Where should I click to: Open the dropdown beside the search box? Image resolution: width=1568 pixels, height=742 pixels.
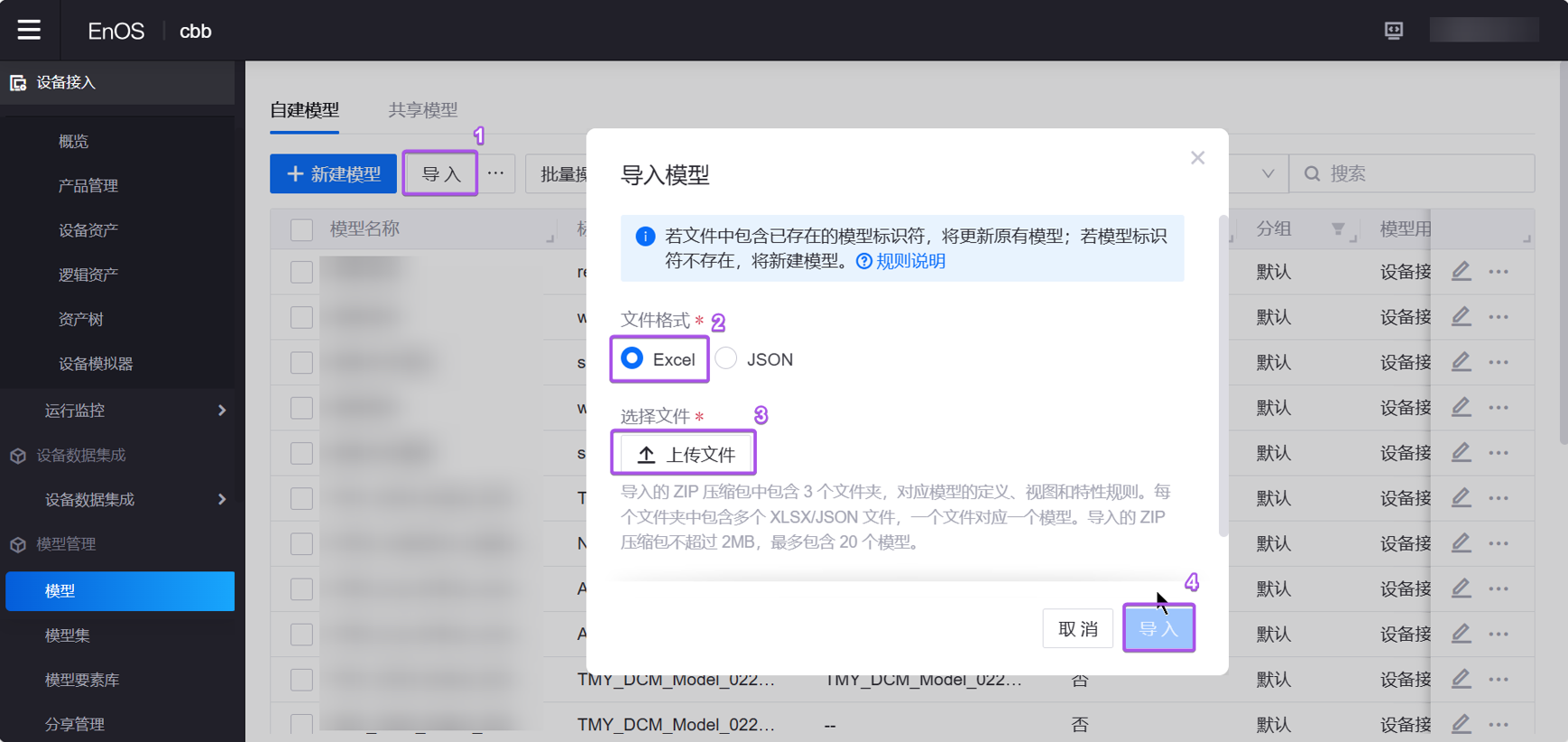click(1268, 173)
